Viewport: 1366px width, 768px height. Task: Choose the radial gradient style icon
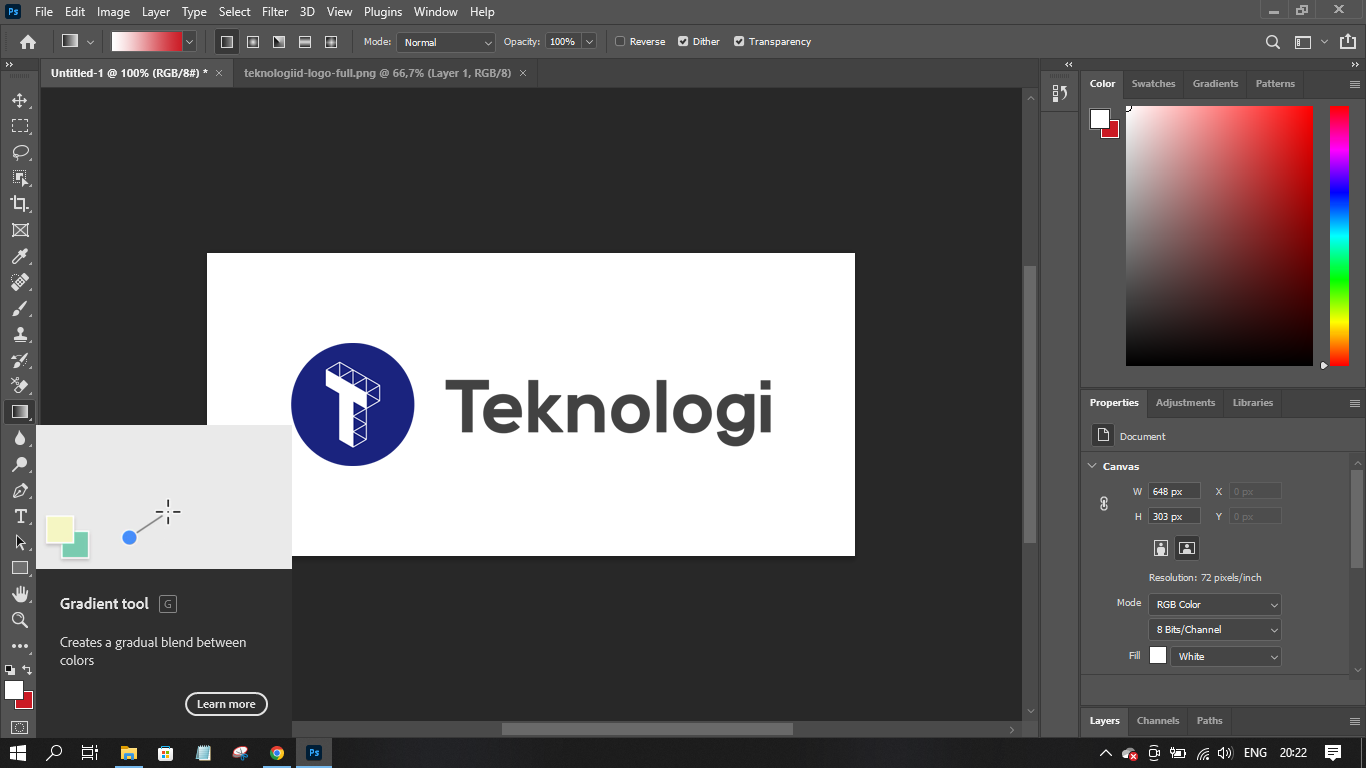[x=253, y=42]
